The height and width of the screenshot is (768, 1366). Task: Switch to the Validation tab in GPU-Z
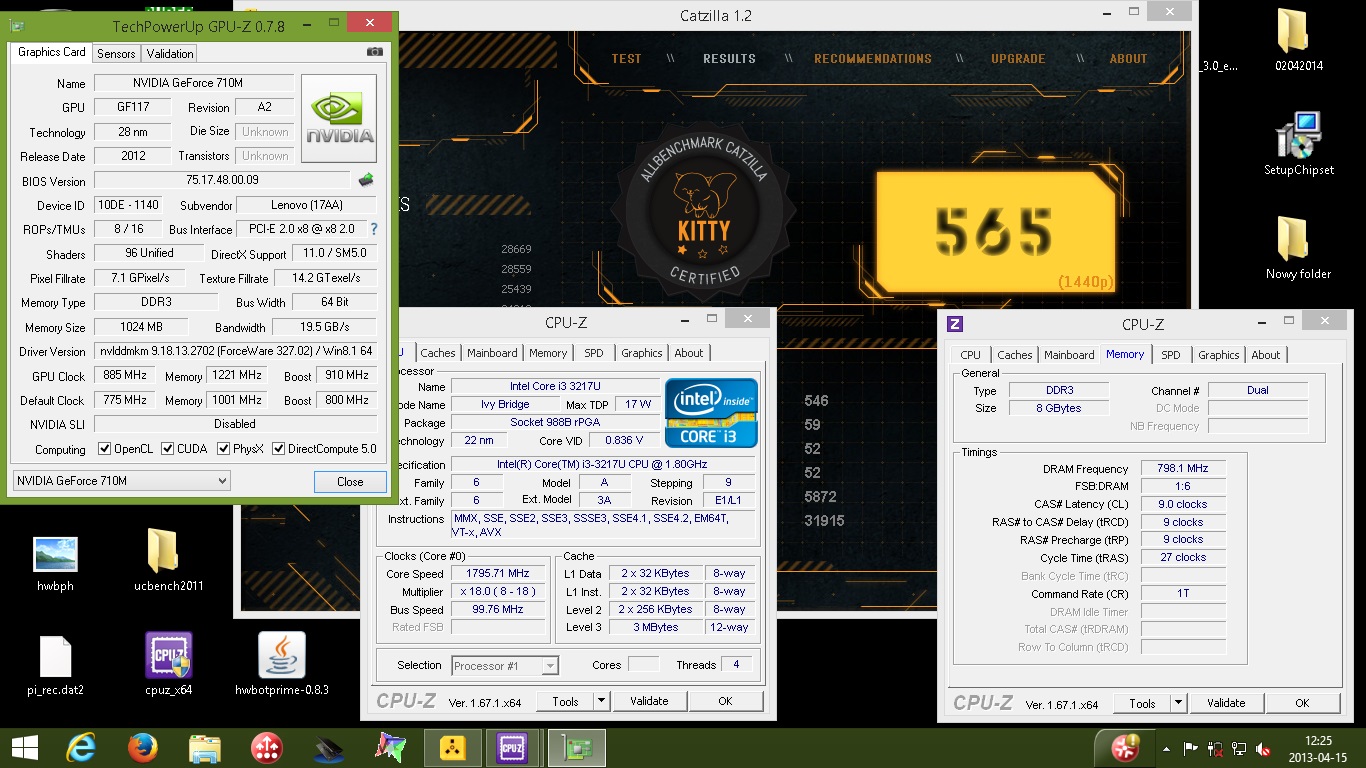169,54
